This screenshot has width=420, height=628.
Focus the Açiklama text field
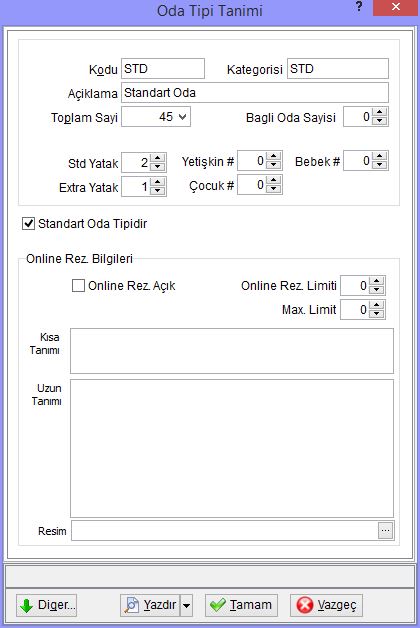coord(255,93)
